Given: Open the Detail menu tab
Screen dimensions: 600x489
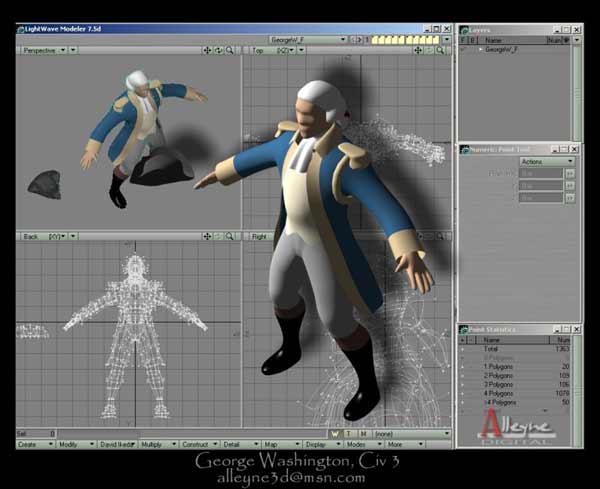Looking at the screenshot, I should click(241, 444).
